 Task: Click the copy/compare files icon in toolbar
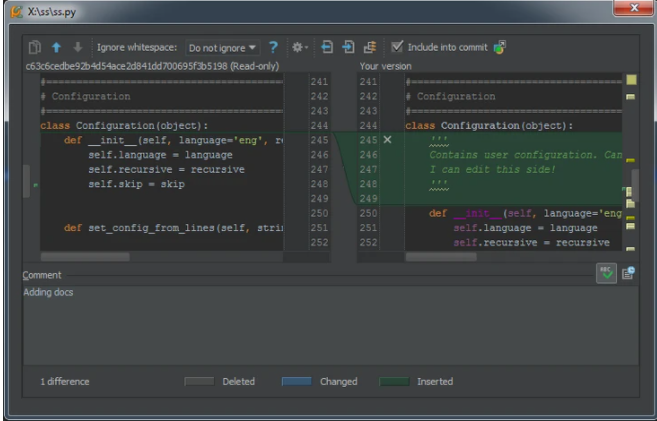point(34,47)
